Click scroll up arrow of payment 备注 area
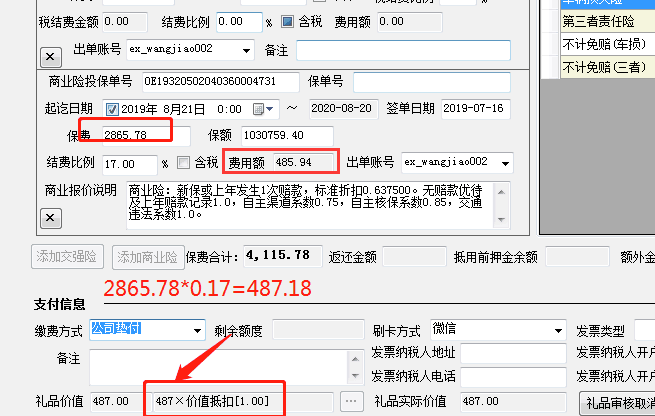The width and height of the screenshot is (655, 416). point(355,359)
